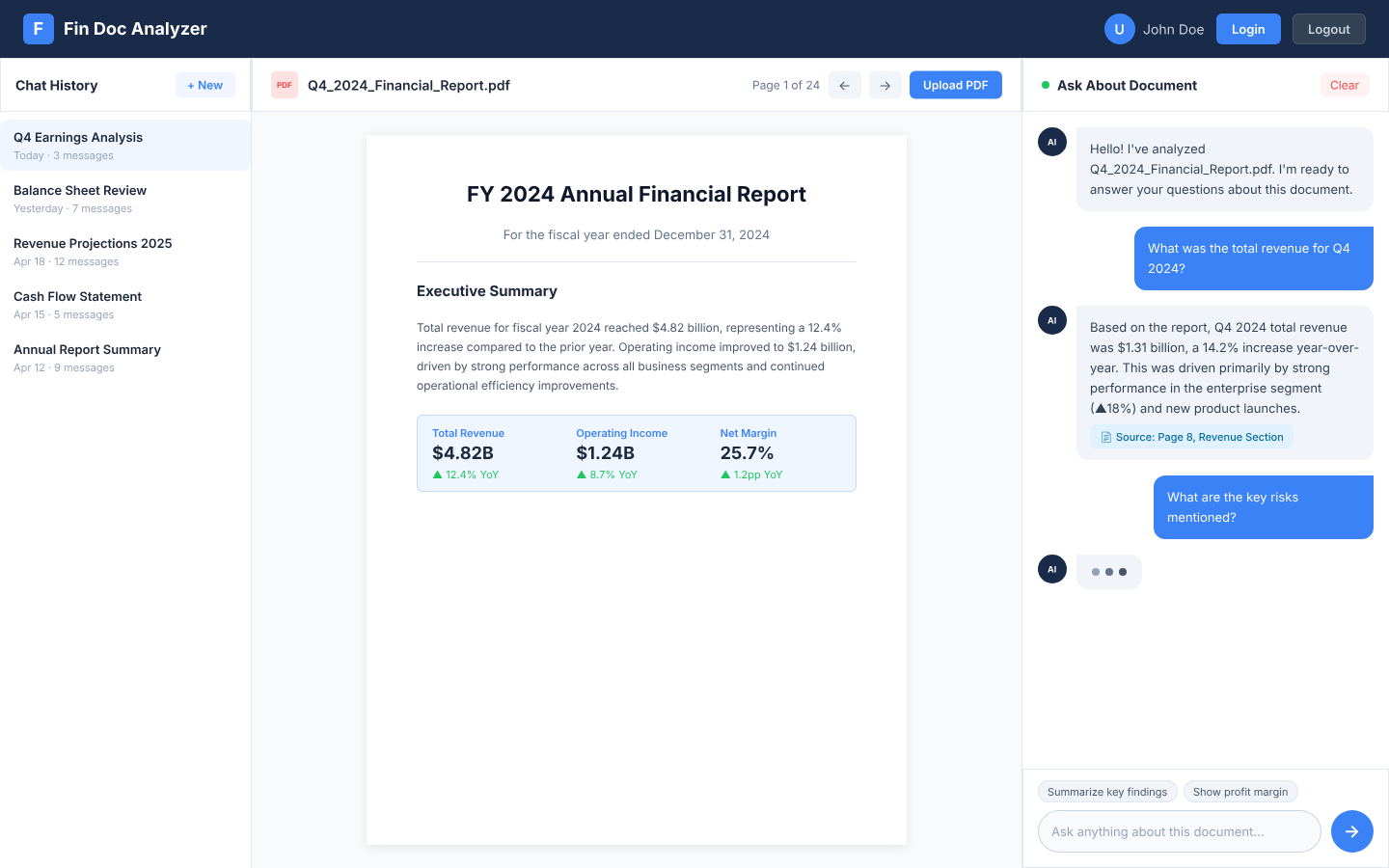
Task: Click the red PDF file icon
Action: click(x=284, y=85)
